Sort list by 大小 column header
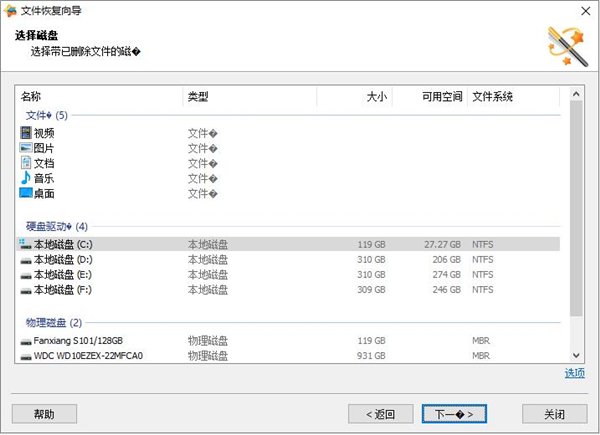 [x=355, y=98]
